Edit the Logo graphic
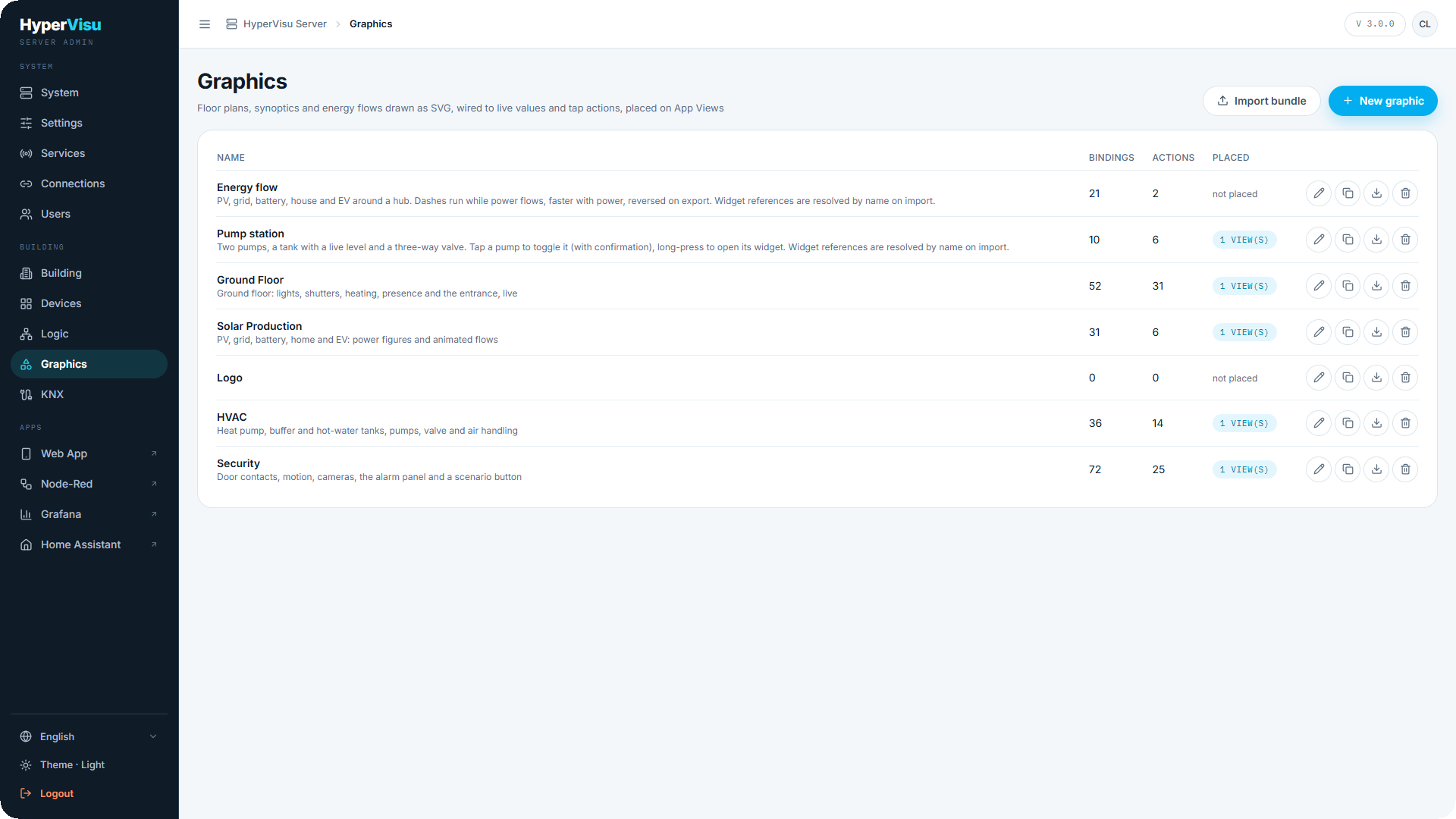 [x=1319, y=378]
